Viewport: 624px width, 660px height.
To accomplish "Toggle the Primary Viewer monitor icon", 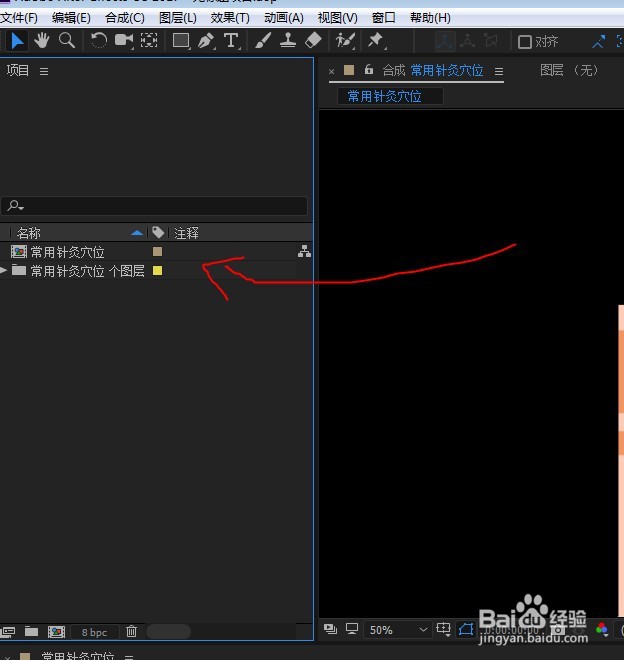I will coord(352,629).
